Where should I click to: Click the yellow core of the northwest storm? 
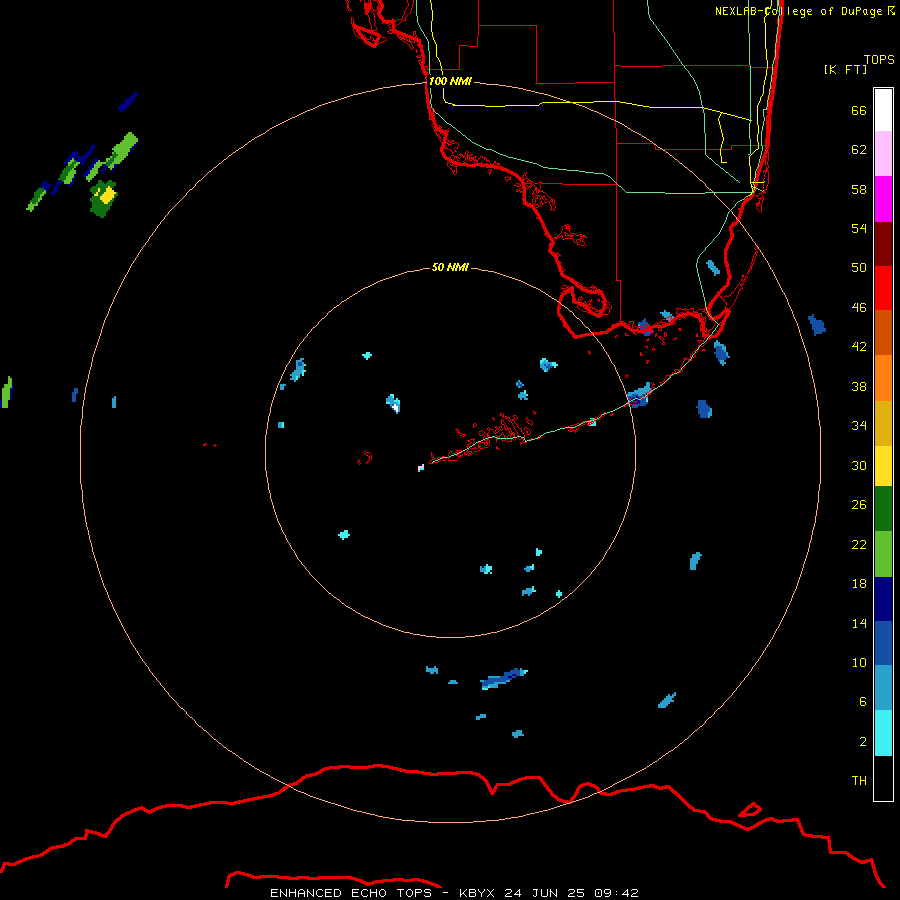click(x=107, y=195)
